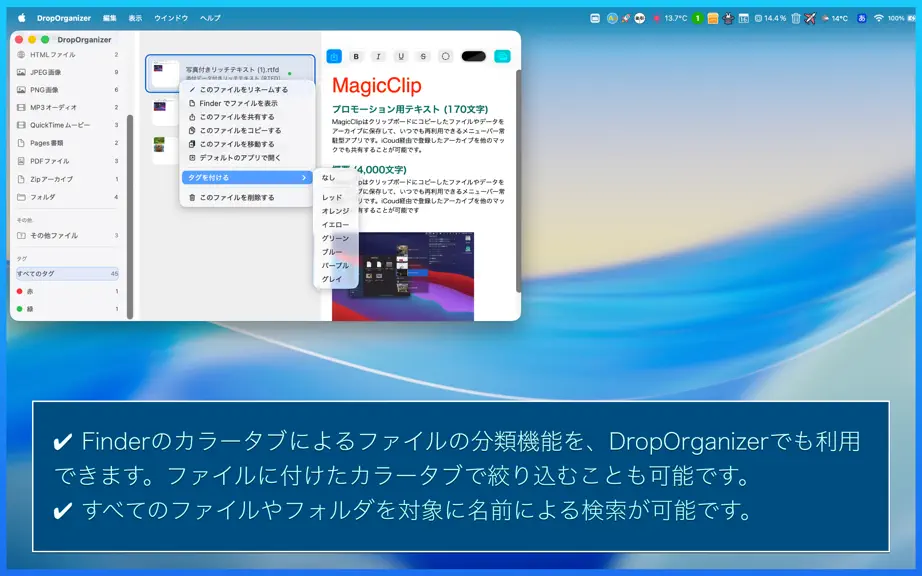This screenshot has height=576, width=922.
Task: Select すべてのタグ filter in the sidebar
Action: (x=68, y=274)
